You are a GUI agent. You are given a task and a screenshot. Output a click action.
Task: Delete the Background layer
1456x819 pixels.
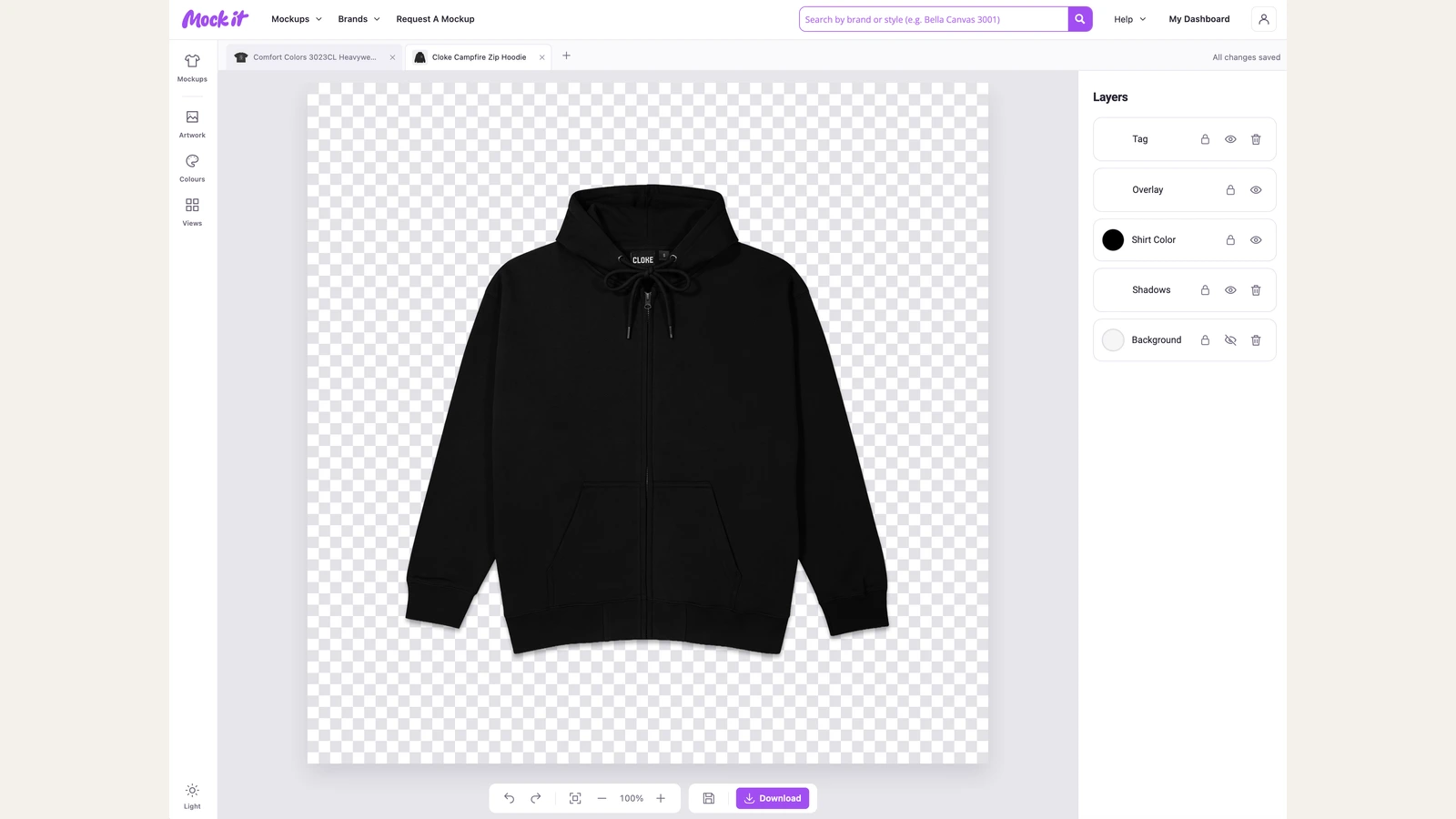[x=1256, y=340]
